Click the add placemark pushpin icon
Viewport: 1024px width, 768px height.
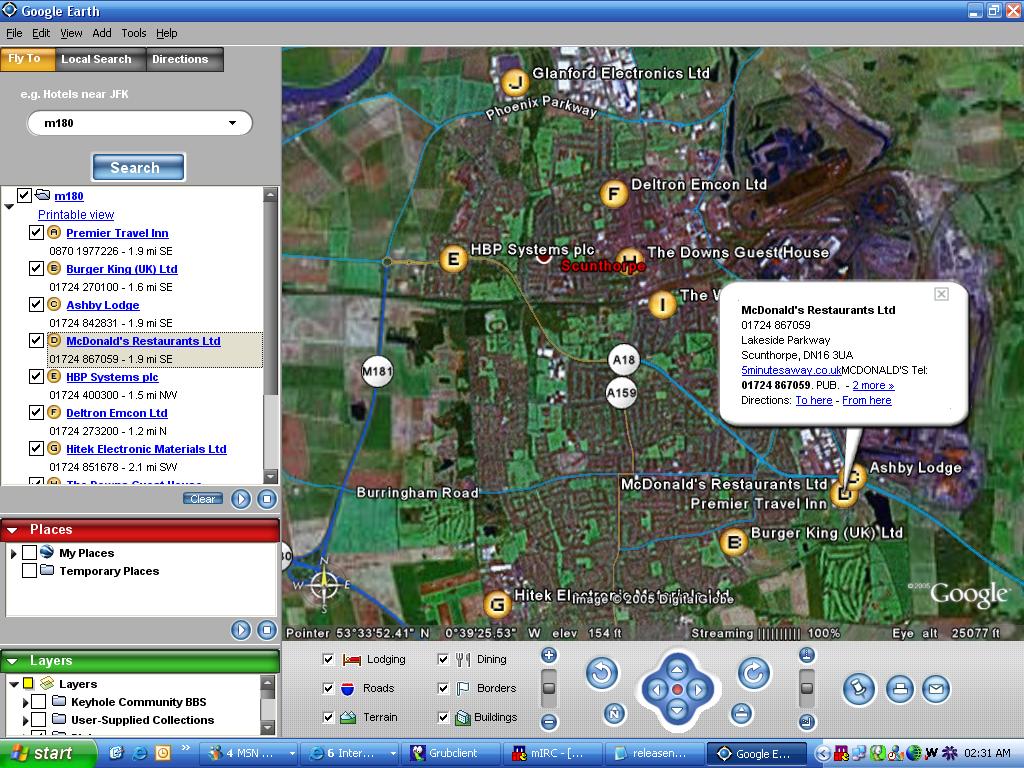[x=858, y=689]
